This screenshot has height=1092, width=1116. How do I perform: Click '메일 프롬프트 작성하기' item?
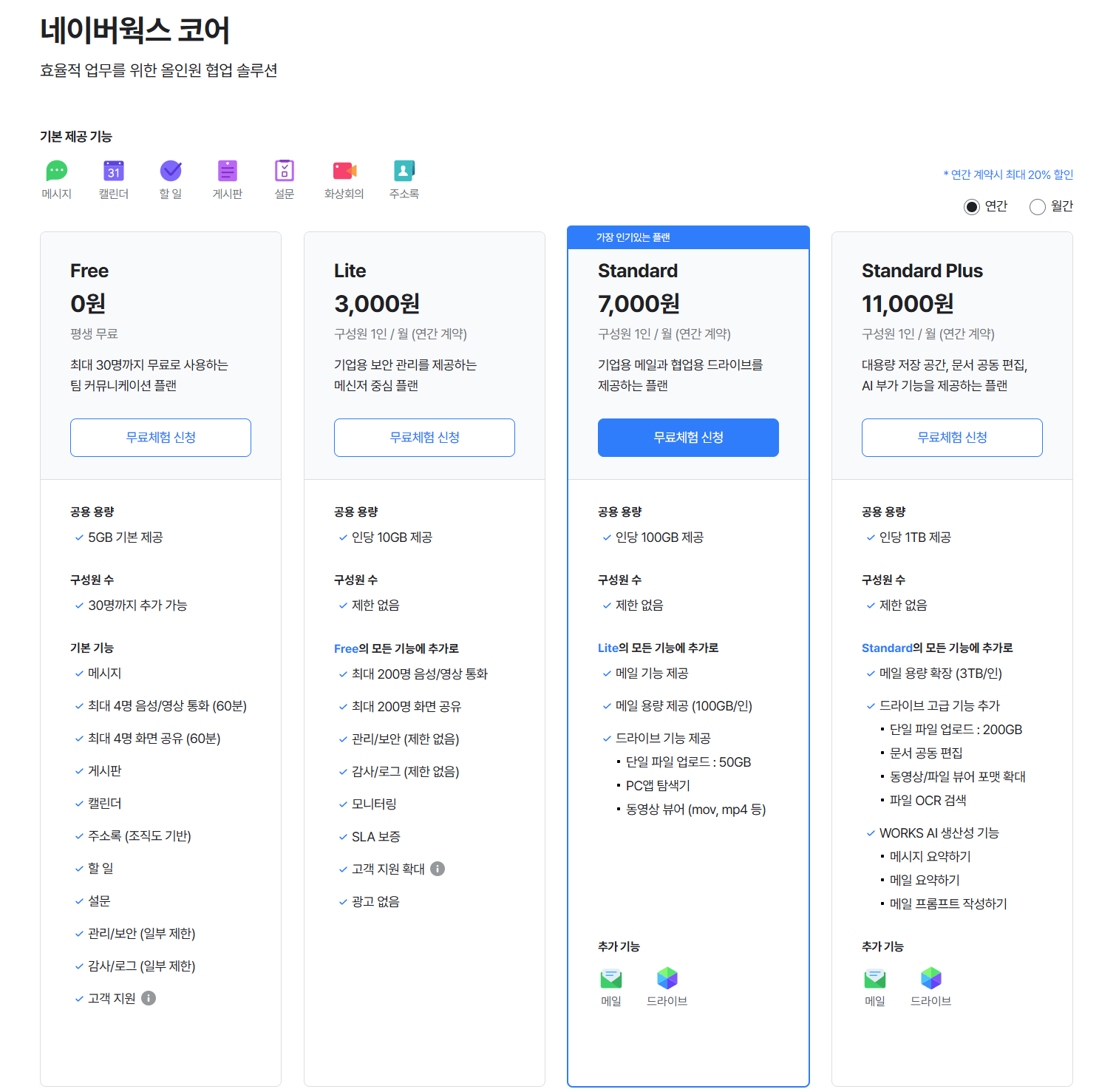click(949, 904)
